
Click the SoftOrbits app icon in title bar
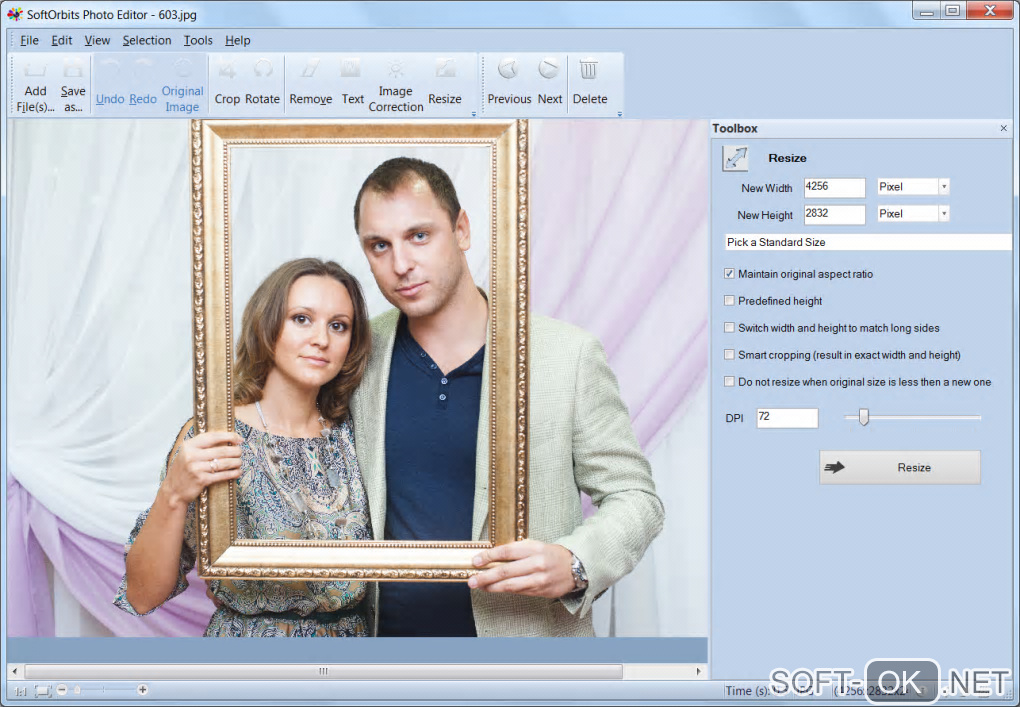click(14, 14)
